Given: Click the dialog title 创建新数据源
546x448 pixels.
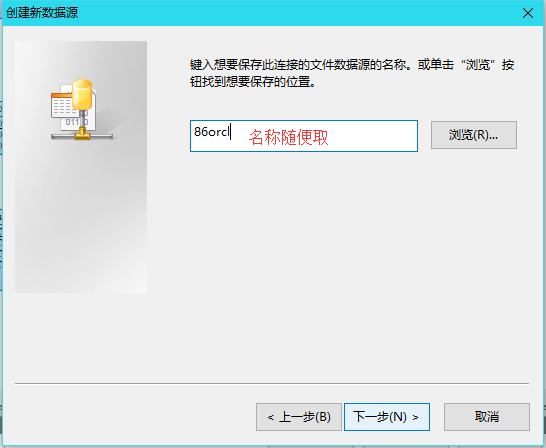Looking at the screenshot, I should [x=42, y=13].
